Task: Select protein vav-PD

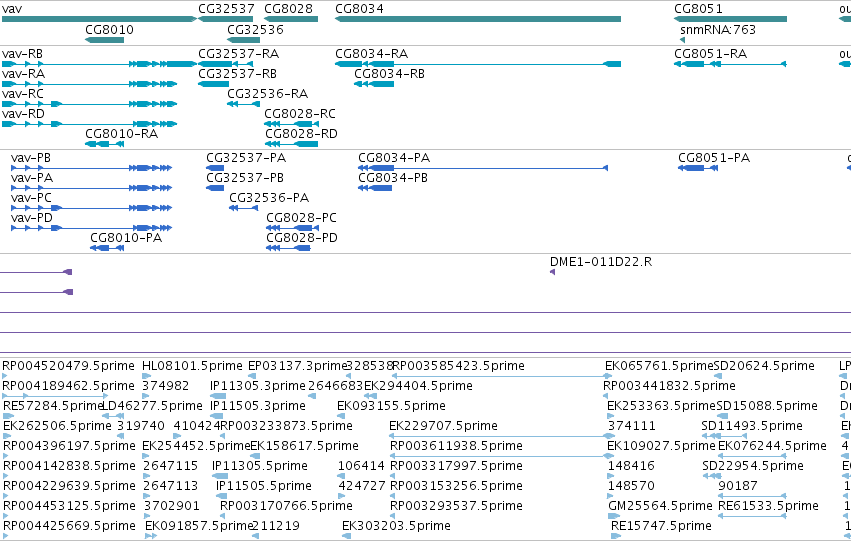Action: click(92, 228)
